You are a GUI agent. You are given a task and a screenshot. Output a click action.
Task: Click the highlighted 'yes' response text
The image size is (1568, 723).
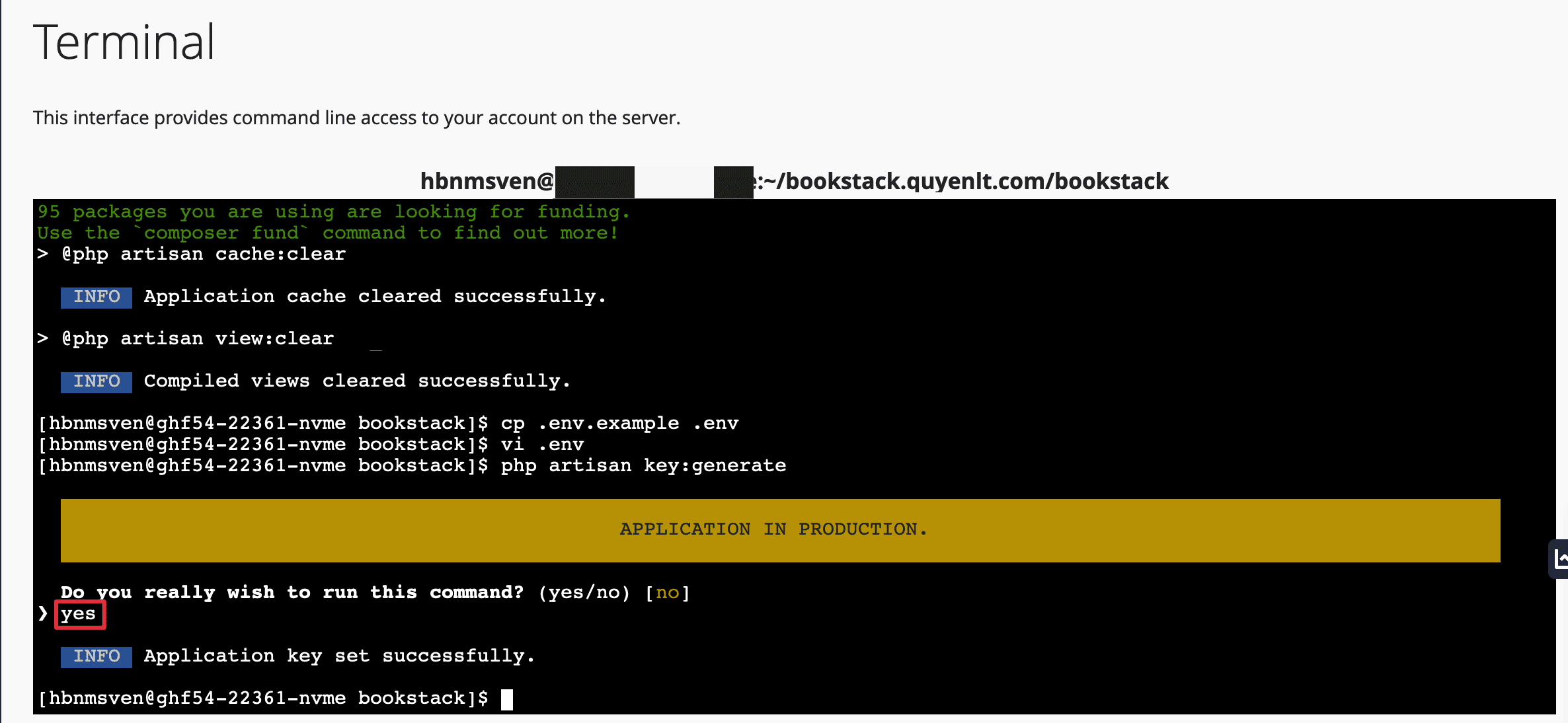tap(79, 614)
